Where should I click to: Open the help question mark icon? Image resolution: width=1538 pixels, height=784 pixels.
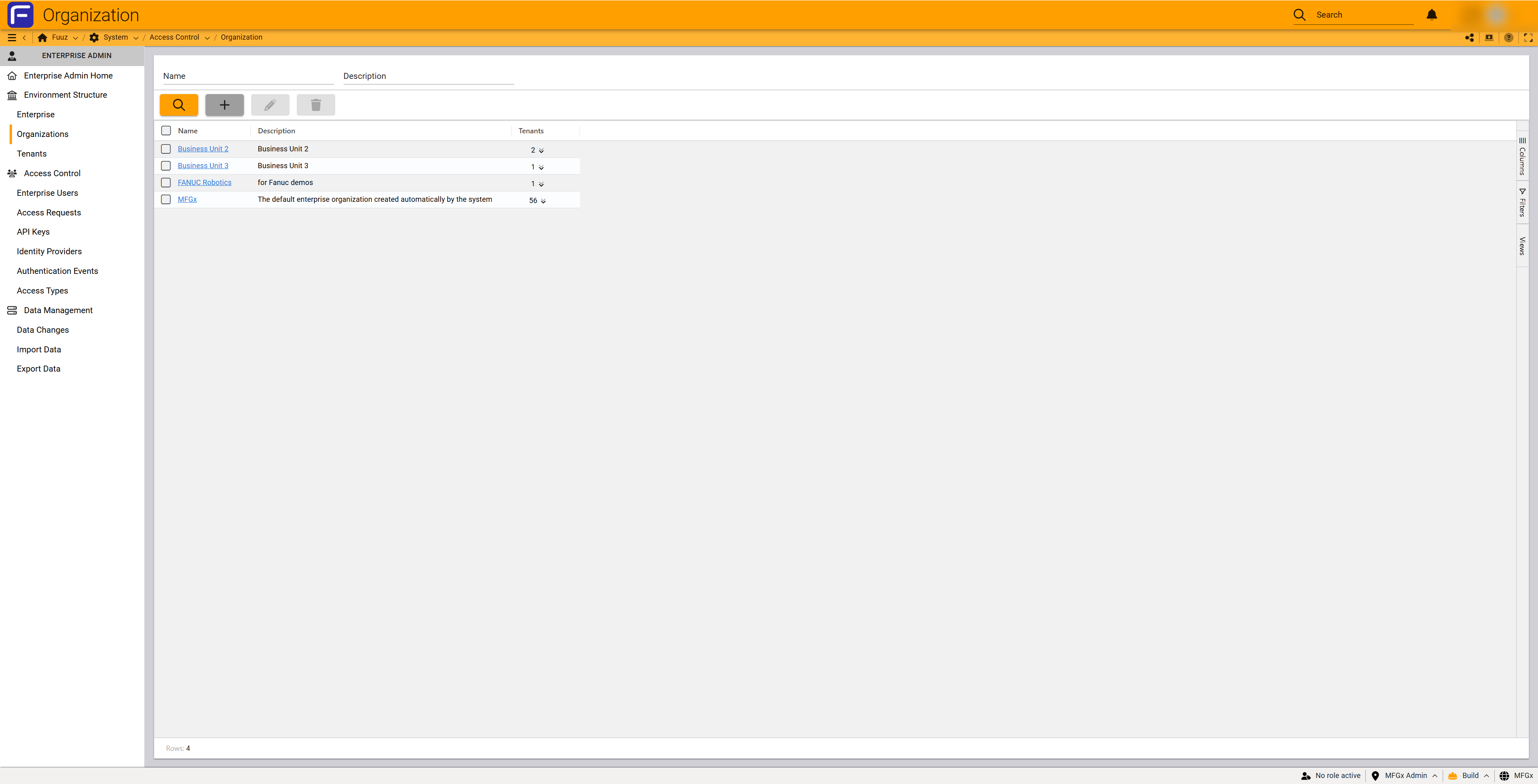coord(1509,38)
